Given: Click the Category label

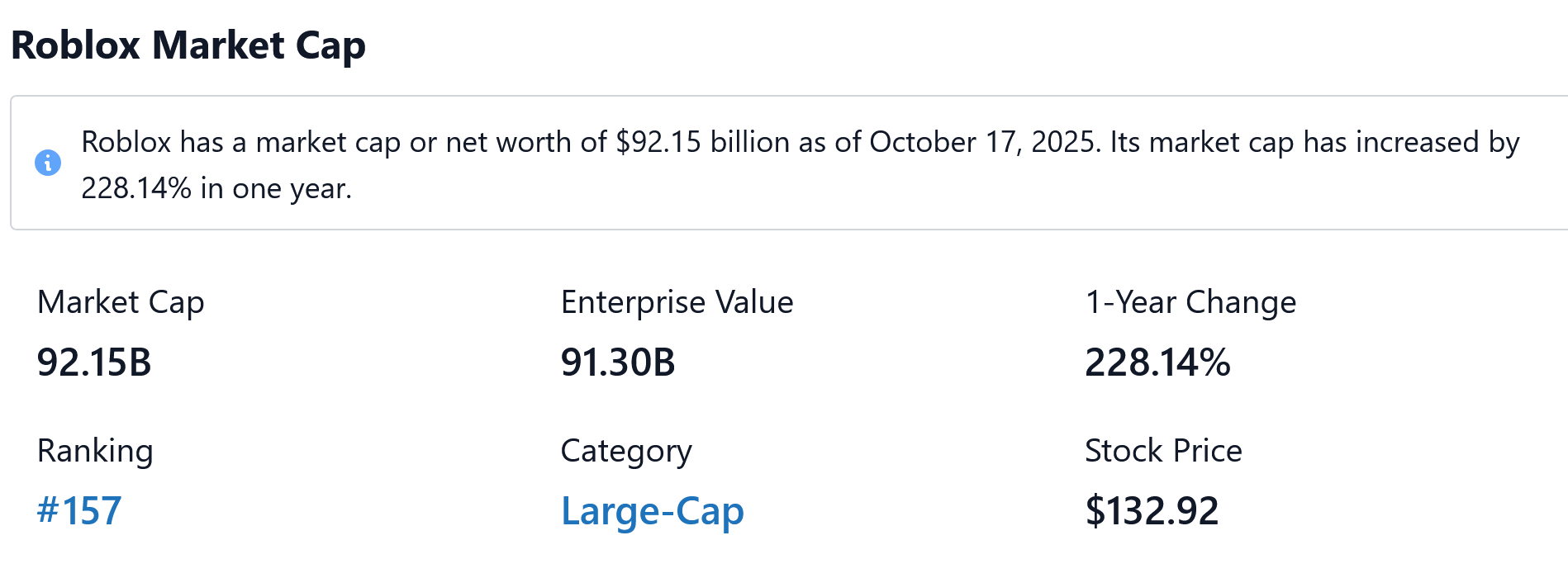Looking at the screenshot, I should click(626, 451).
